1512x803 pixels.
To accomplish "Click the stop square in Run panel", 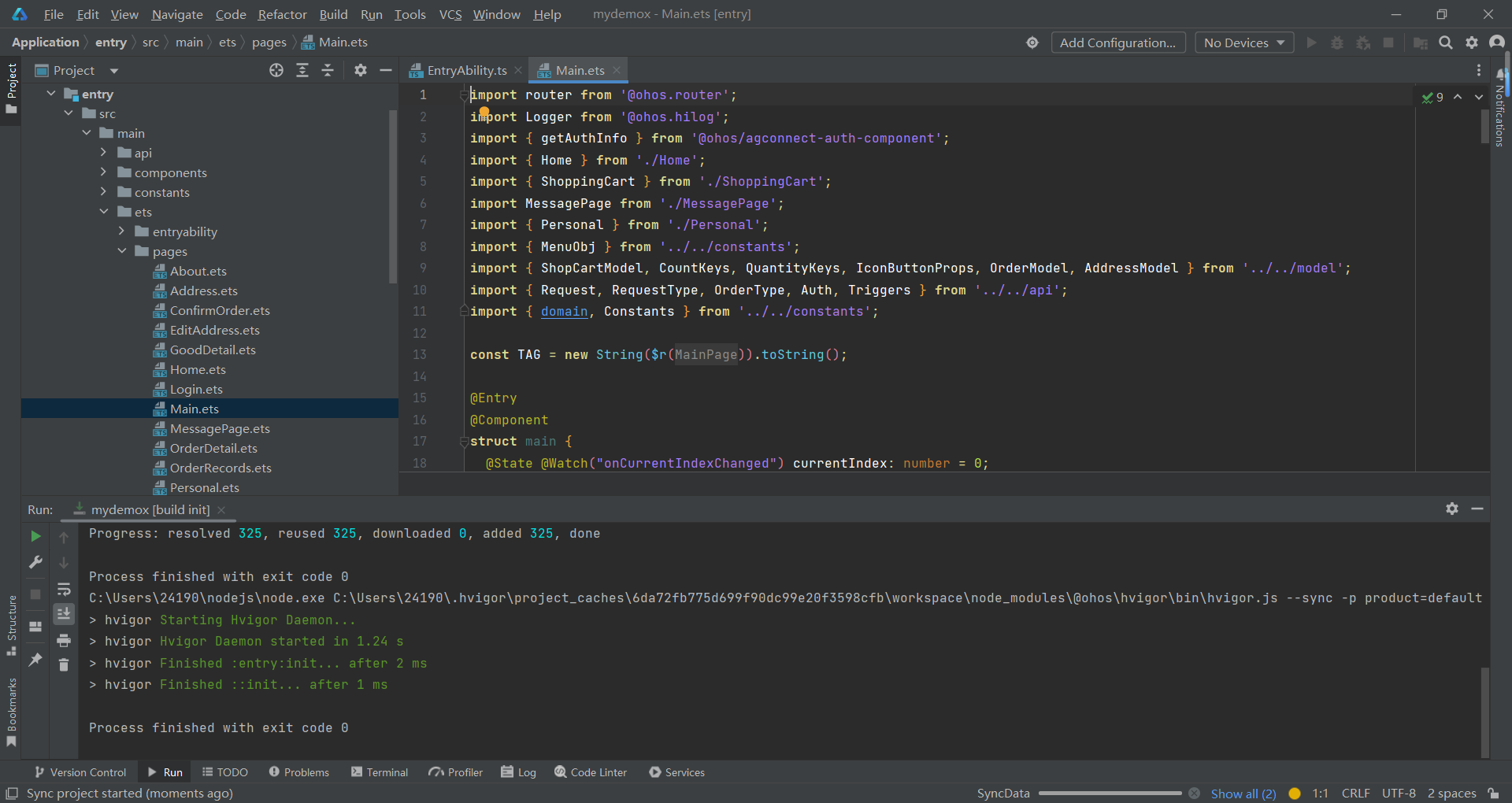I will [35, 594].
